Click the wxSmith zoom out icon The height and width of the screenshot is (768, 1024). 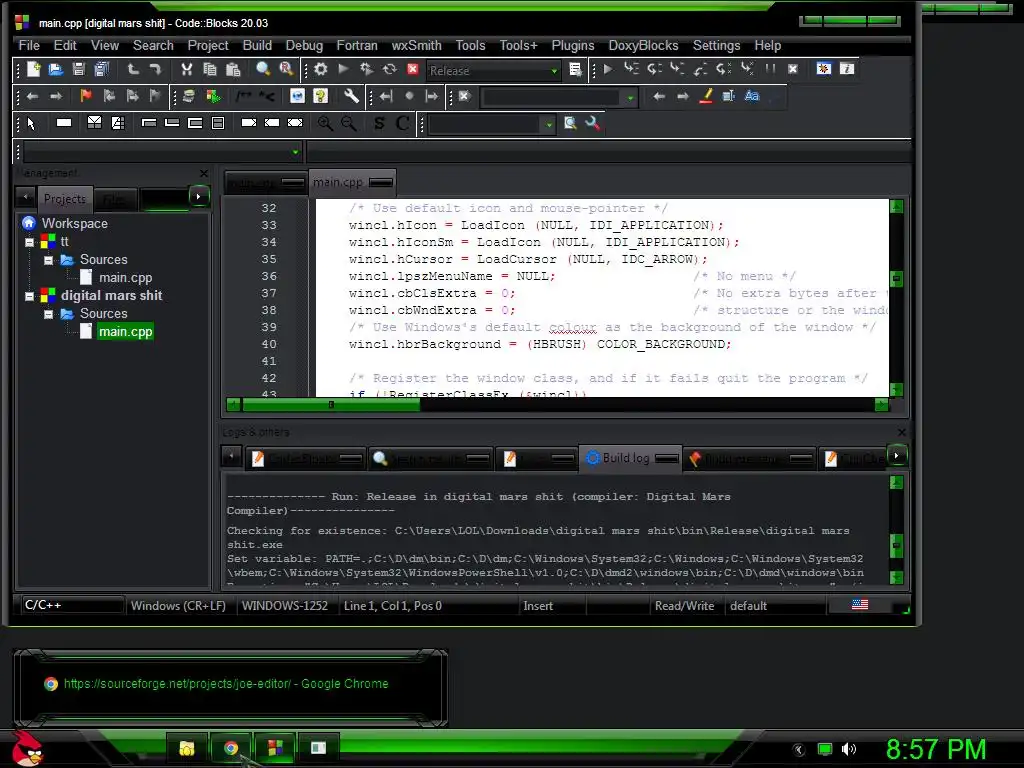click(x=348, y=123)
